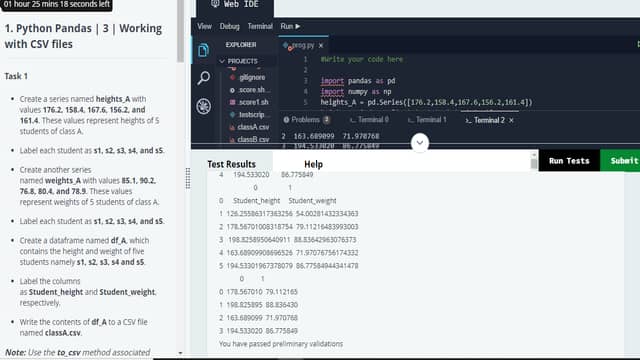Image resolution: width=640 pixels, height=360 pixels.
Task: Switch to Terminal 1 tab
Action: 427,120
